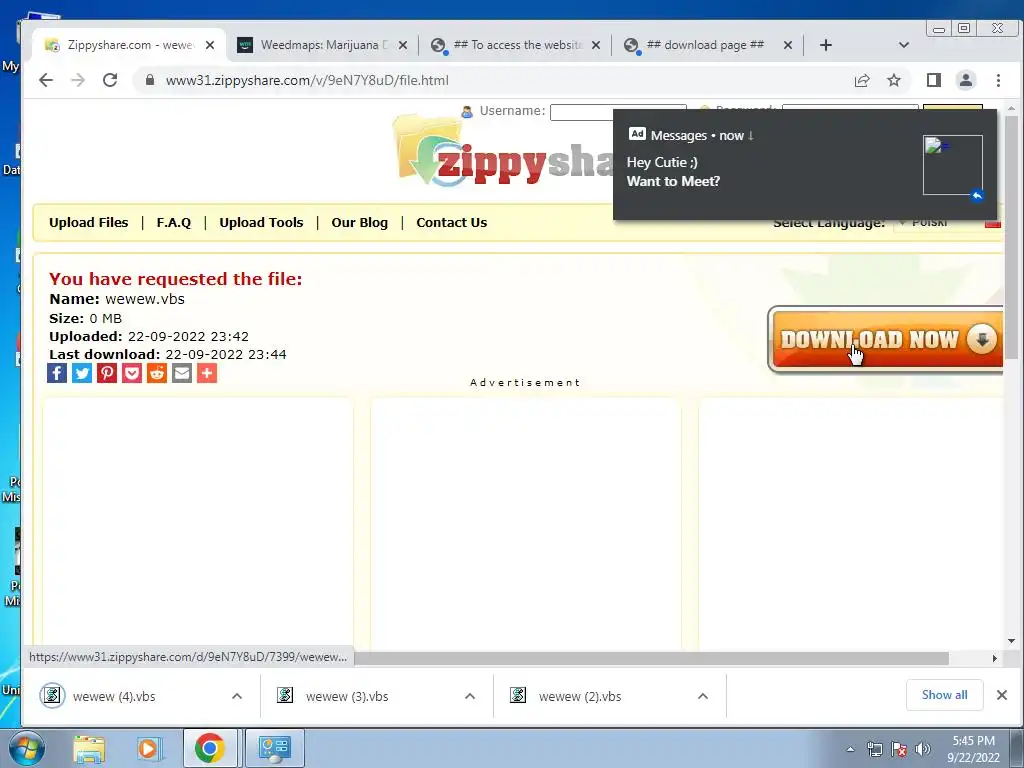Close the '## download page ##' tab

point(788,45)
